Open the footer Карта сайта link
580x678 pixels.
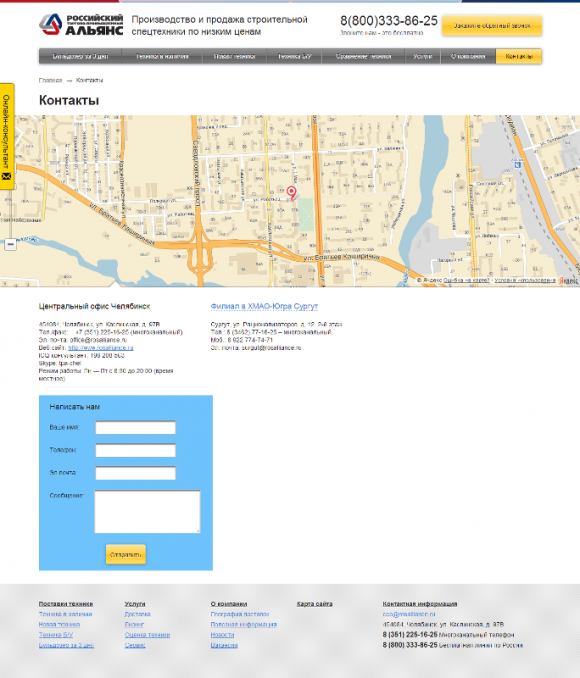point(314,604)
